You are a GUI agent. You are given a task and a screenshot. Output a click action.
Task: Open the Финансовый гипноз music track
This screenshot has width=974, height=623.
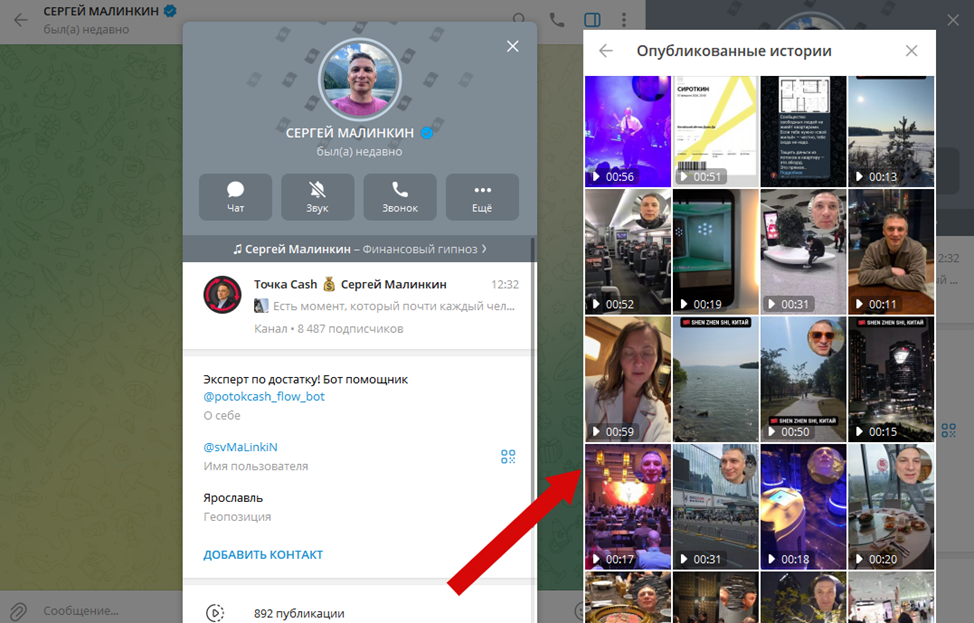click(x=360, y=249)
